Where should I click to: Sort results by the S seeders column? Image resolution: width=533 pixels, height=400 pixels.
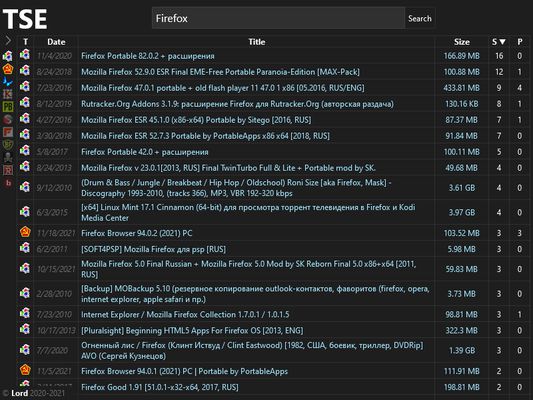[x=499, y=42]
